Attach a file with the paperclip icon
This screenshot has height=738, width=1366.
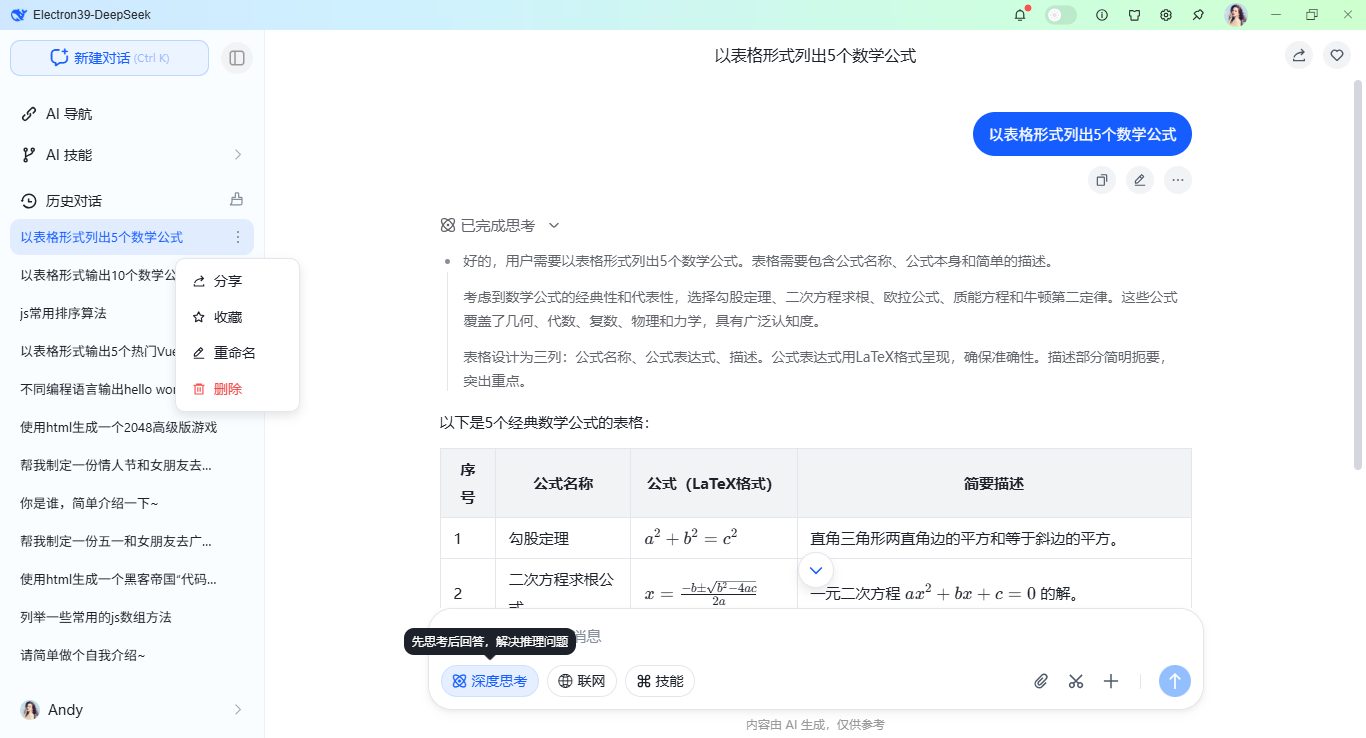[x=1040, y=681]
